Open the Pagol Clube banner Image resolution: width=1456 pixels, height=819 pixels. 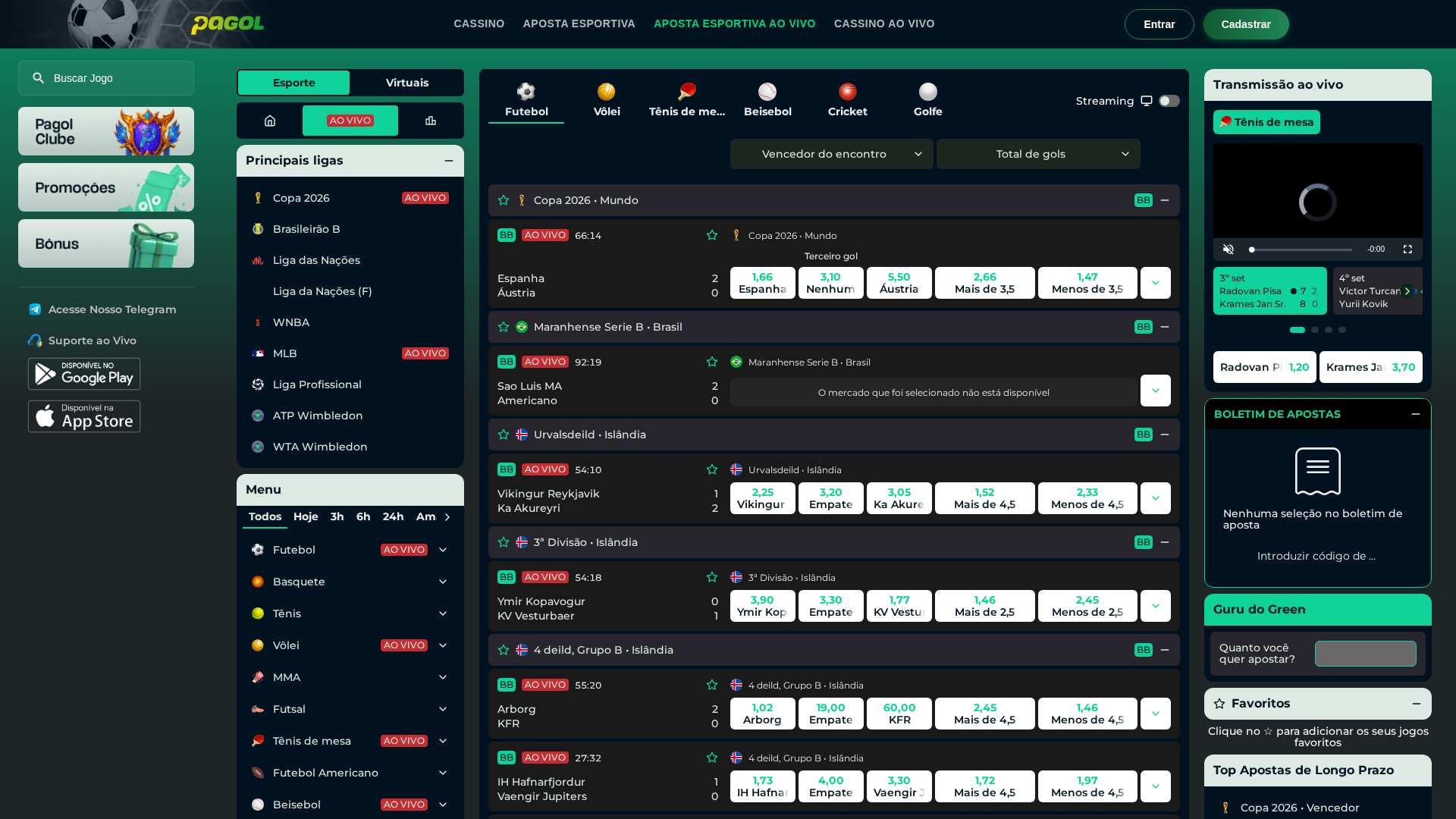106,131
